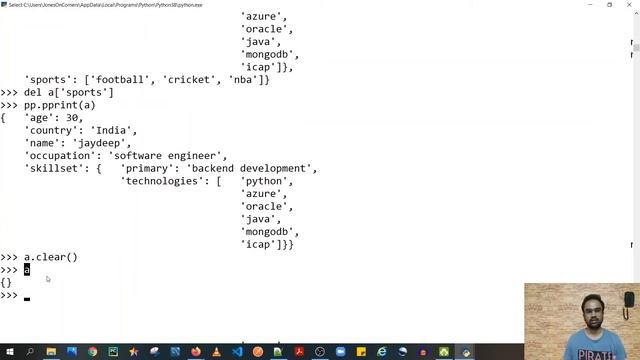Click the orange star taskbar icon
Viewport: 640px width, 360px height.
[133, 351]
